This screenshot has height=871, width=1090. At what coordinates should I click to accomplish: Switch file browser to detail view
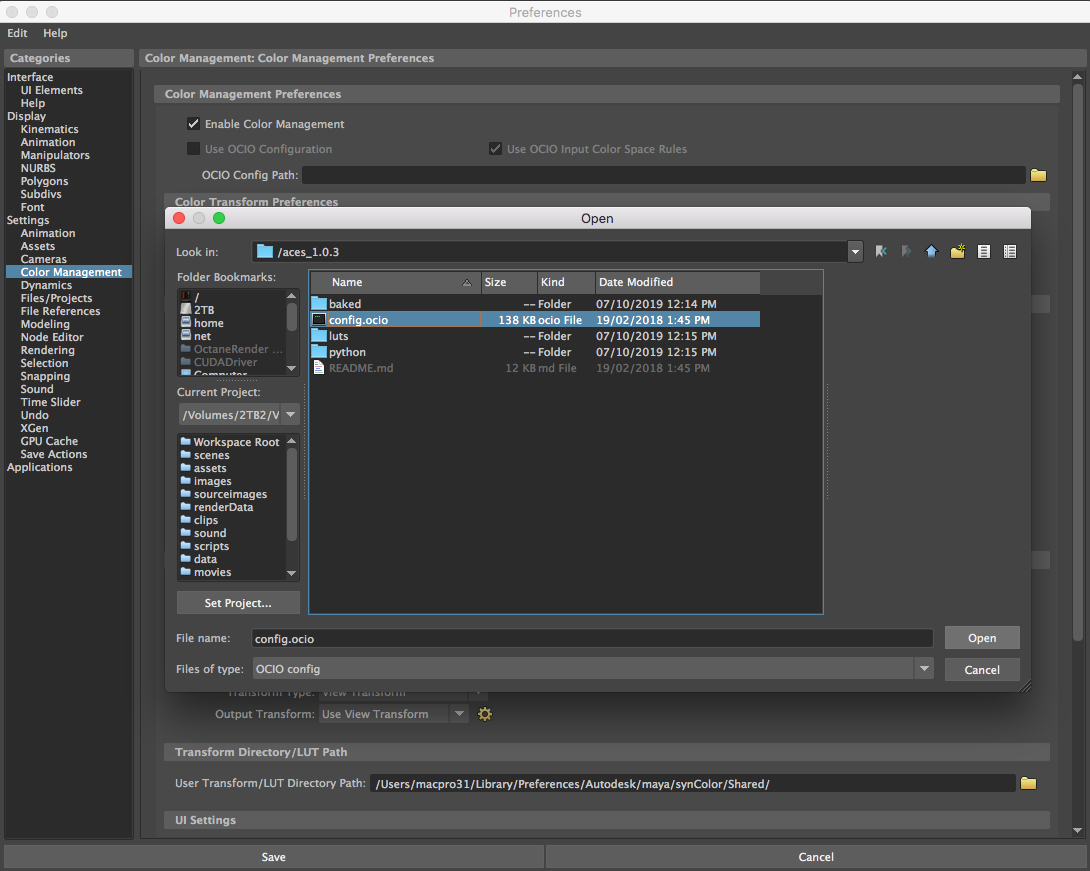pyautogui.click(x=1010, y=252)
